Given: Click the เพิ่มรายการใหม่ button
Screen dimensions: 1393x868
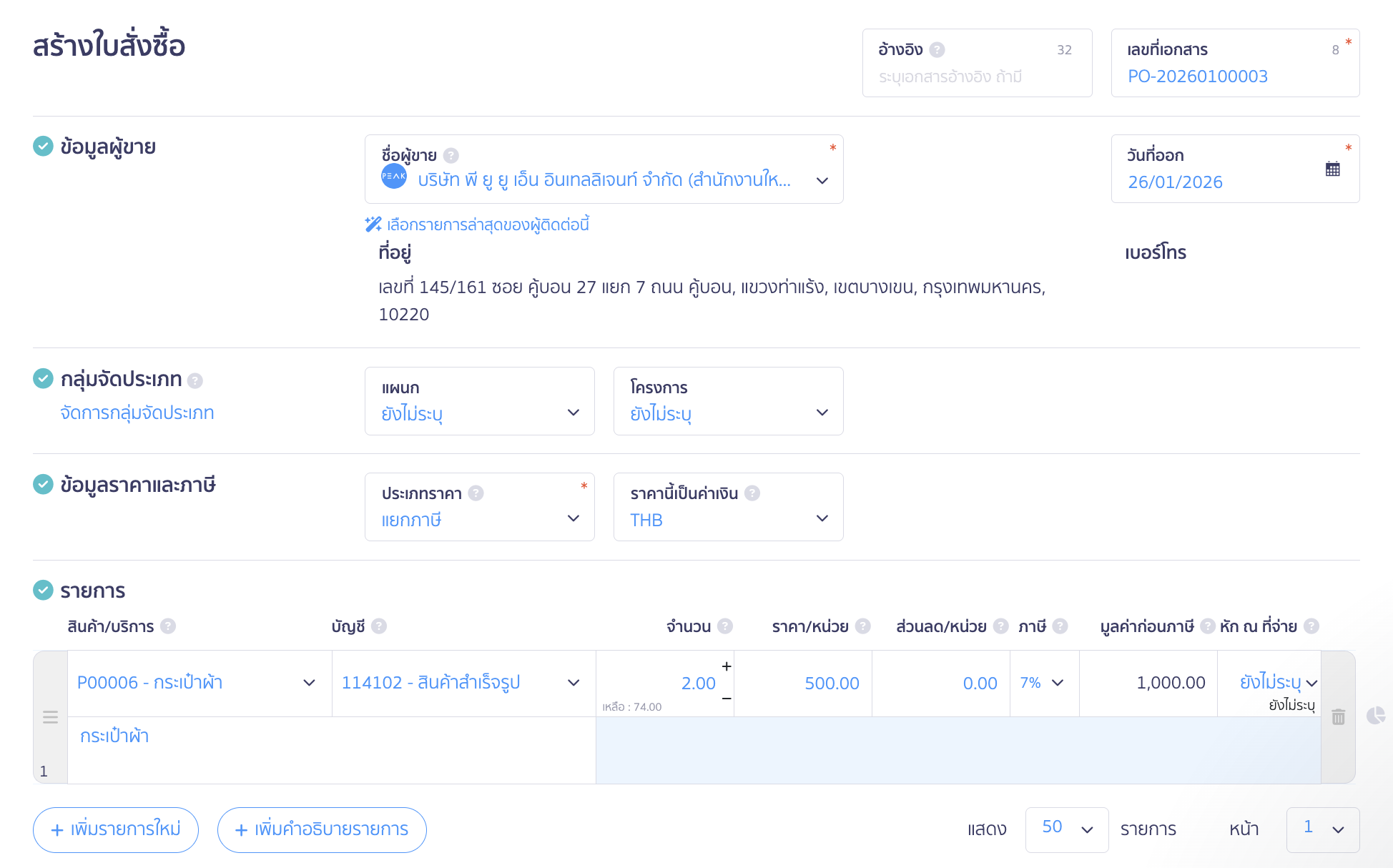Looking at the screenshot, I should coord(116,829).
